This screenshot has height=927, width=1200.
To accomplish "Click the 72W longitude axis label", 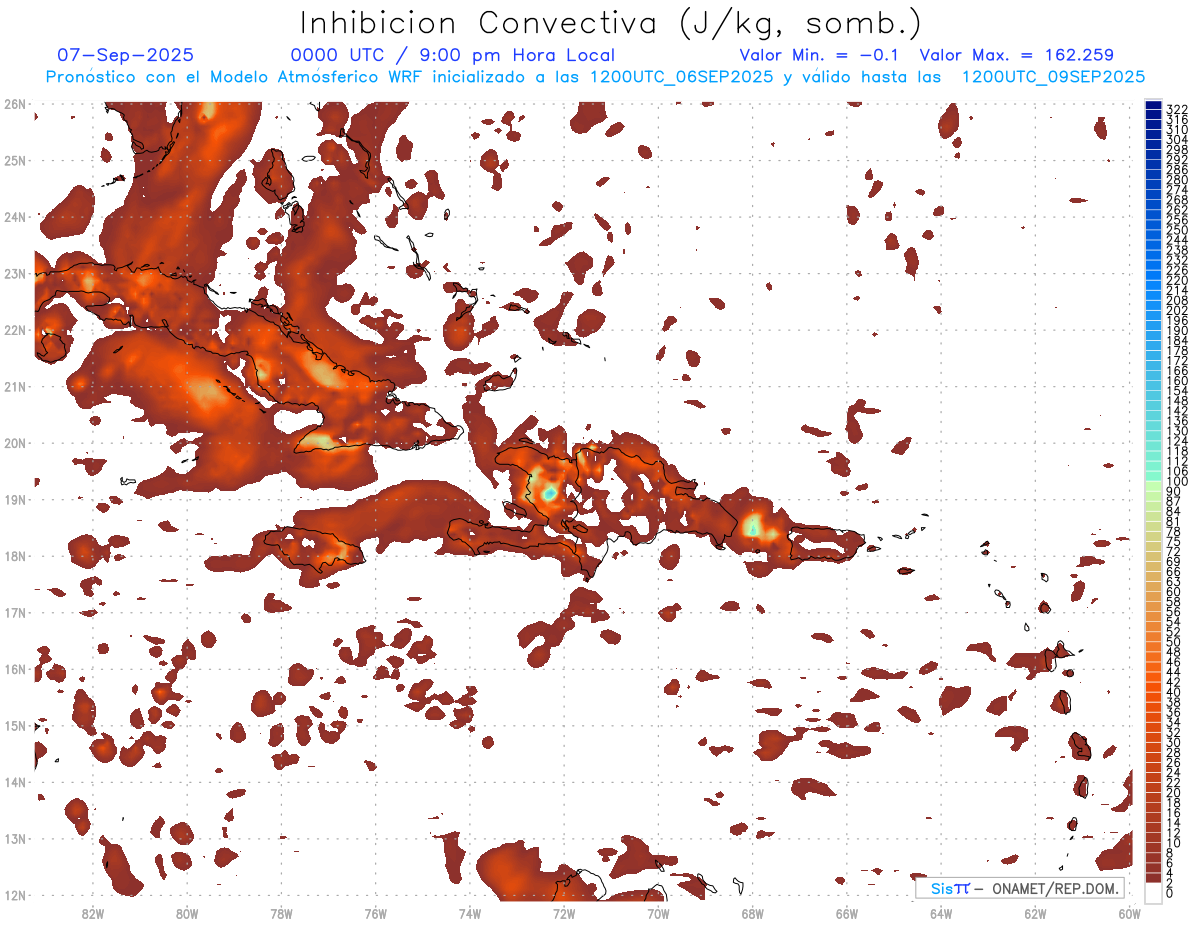I will (564, 913).
